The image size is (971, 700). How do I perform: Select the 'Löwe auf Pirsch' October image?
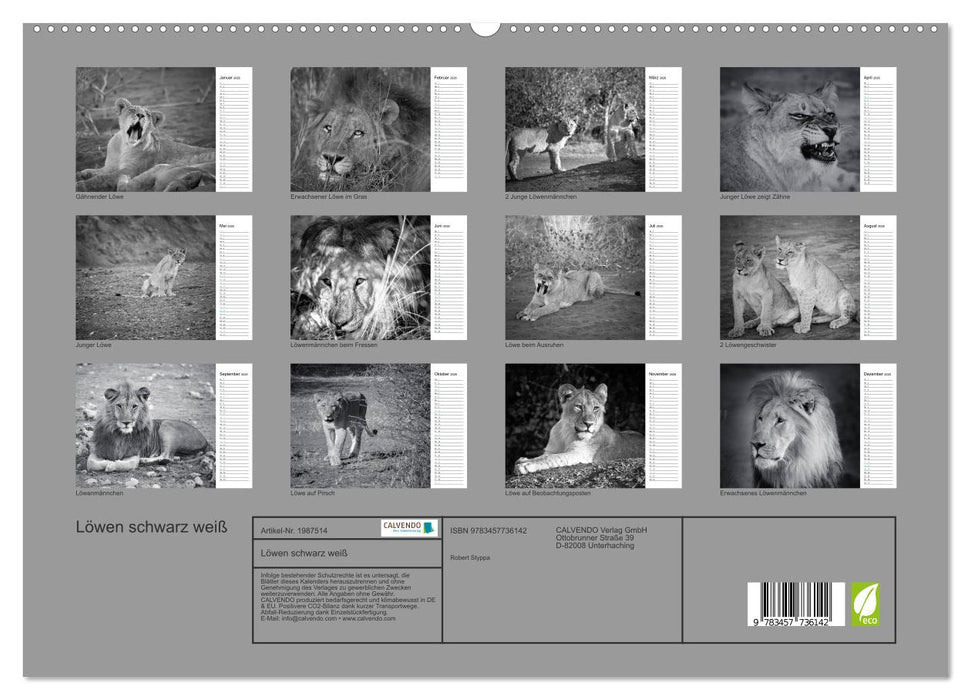[x=360, y=425]
